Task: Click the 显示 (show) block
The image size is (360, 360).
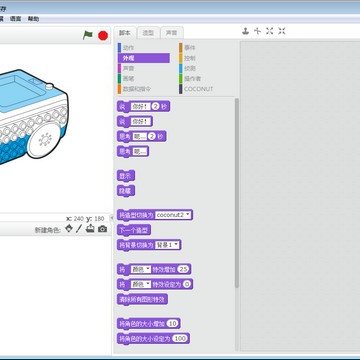Action: [126, 176]
